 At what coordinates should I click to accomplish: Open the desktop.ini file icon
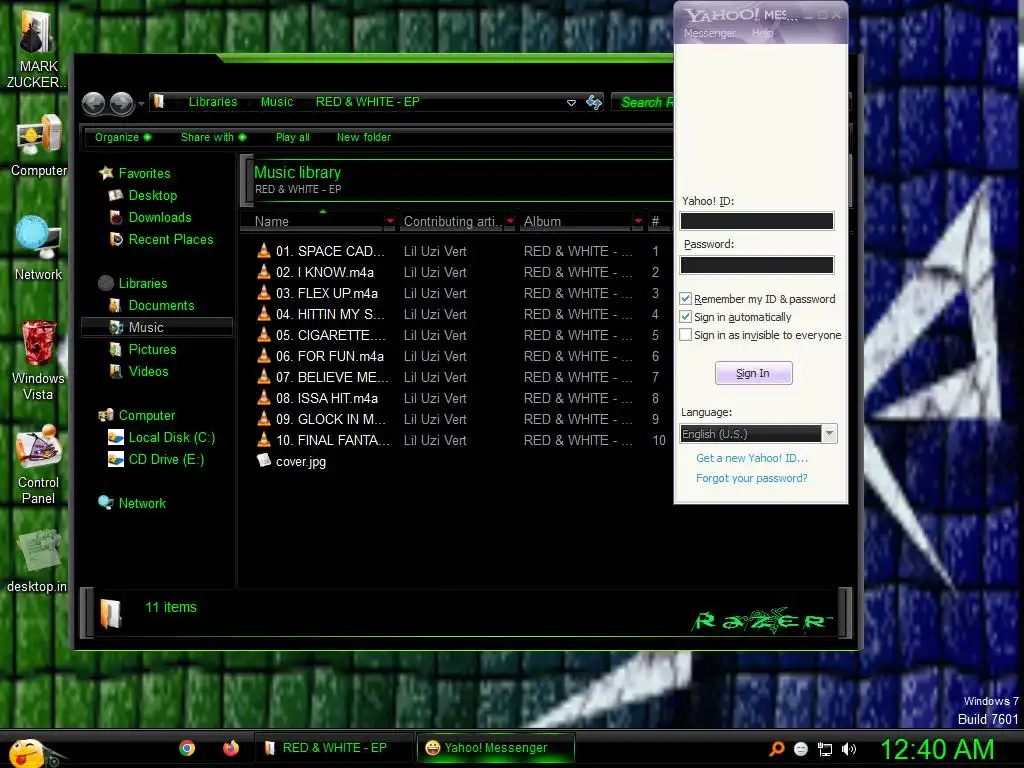38,551
